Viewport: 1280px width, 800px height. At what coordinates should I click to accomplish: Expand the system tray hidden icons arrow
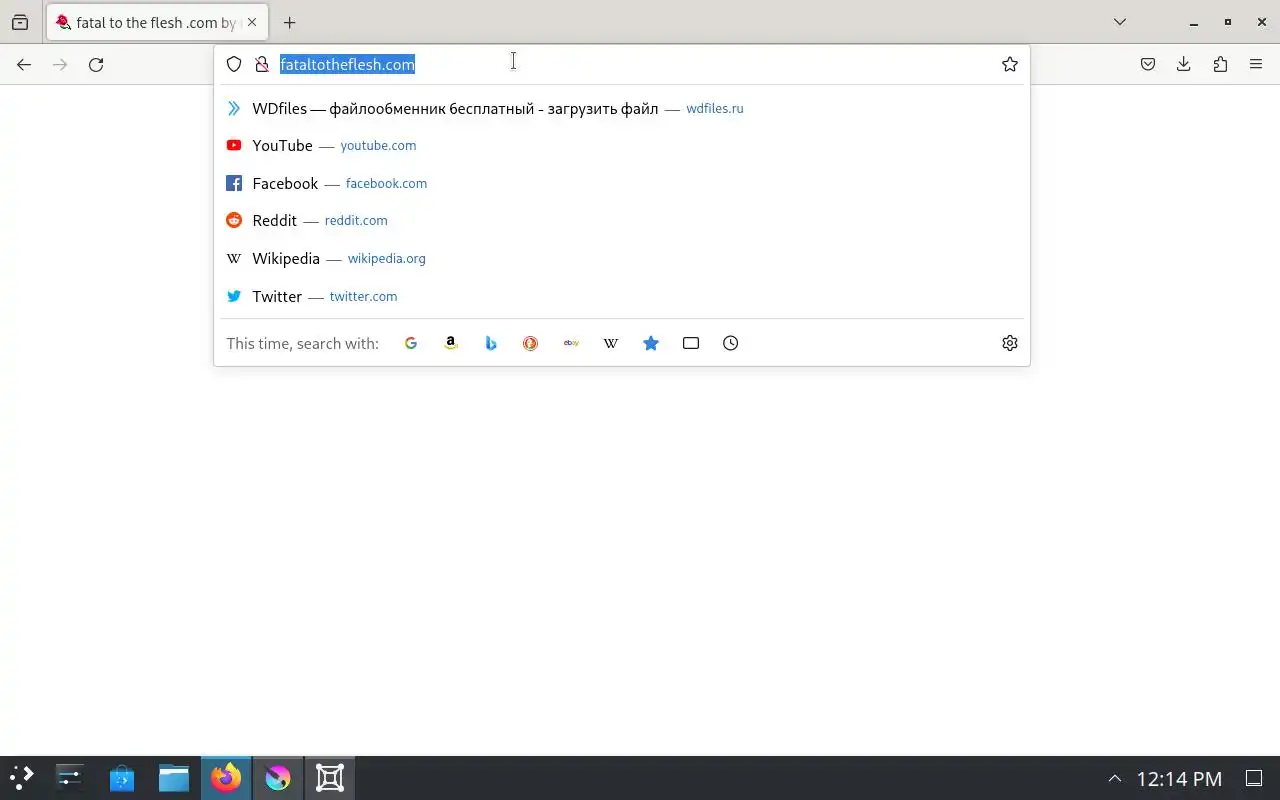[x=1115, y=778]
